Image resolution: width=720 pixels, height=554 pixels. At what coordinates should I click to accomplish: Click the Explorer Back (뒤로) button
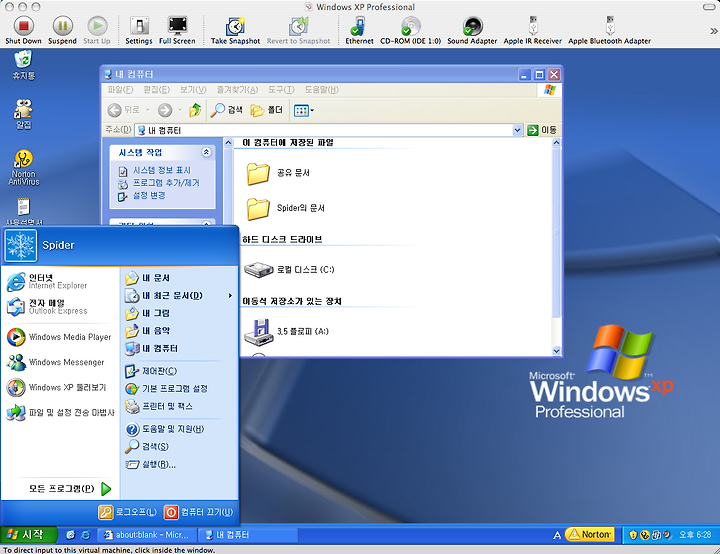click(123, 110)
